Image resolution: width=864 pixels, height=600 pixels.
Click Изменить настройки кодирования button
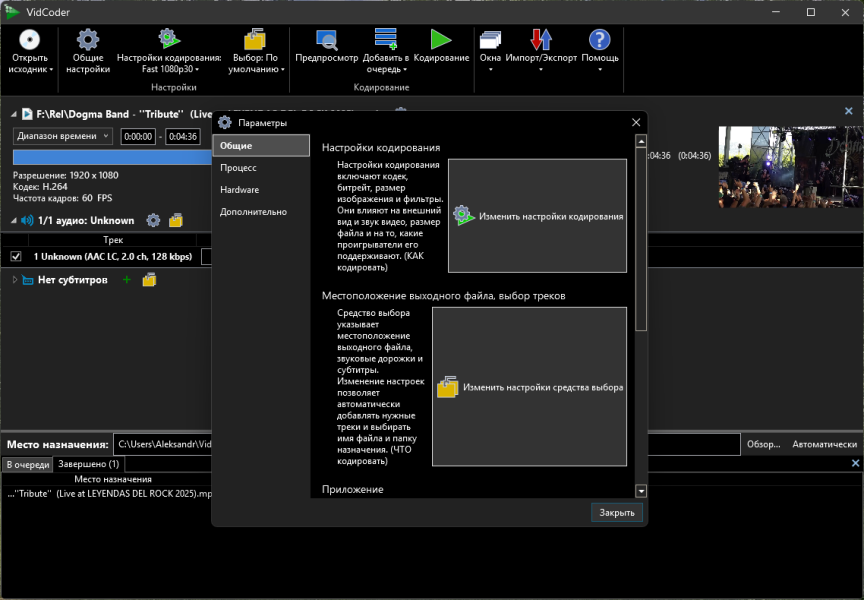click(537, 216)
